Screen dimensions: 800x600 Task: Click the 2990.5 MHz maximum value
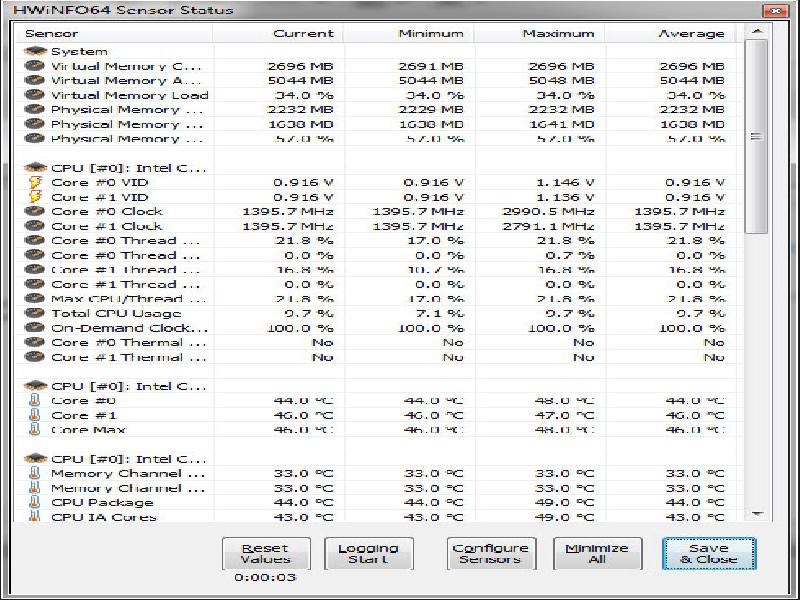(x=548, y=211)
